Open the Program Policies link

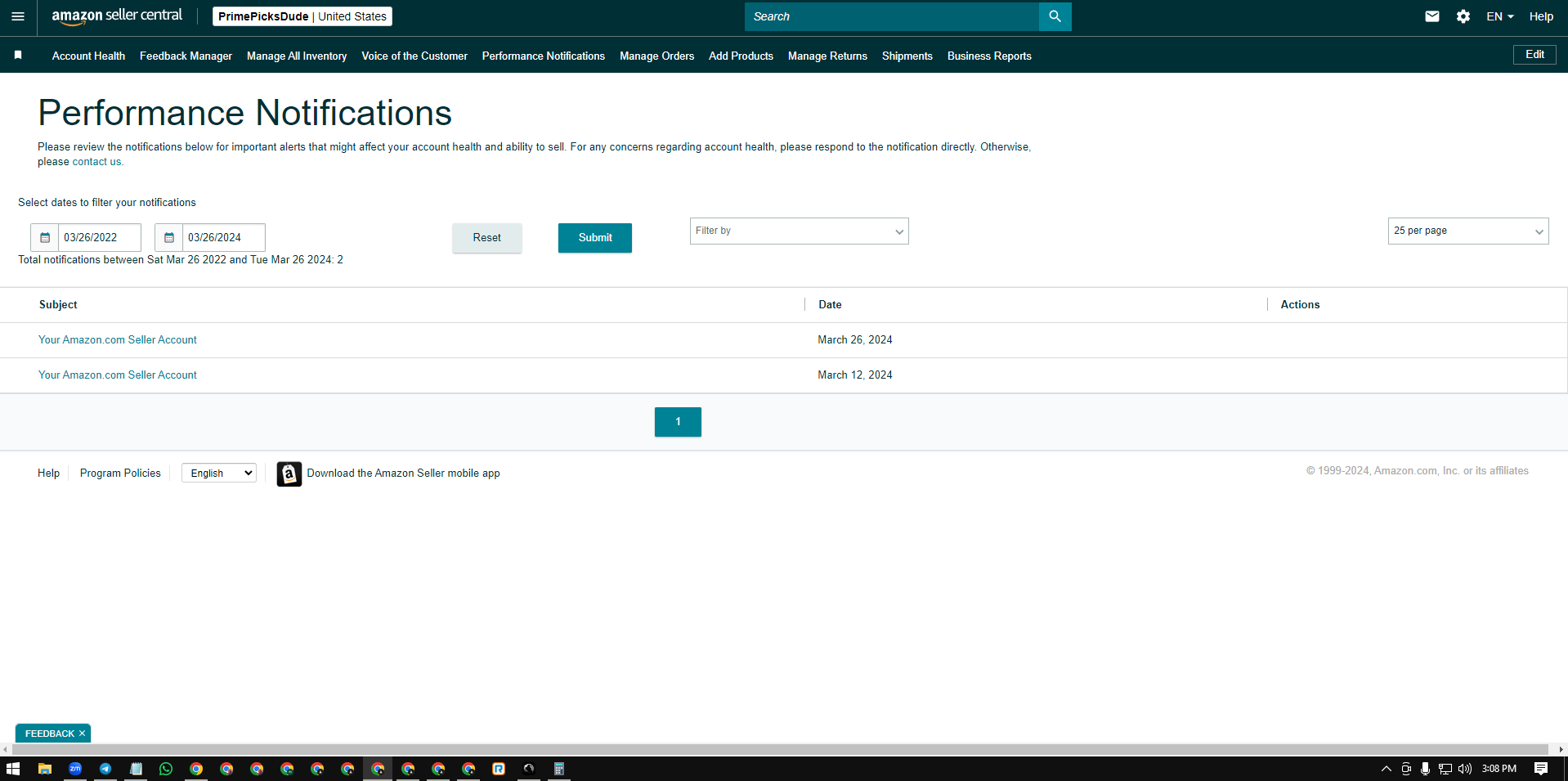[120, 474]
